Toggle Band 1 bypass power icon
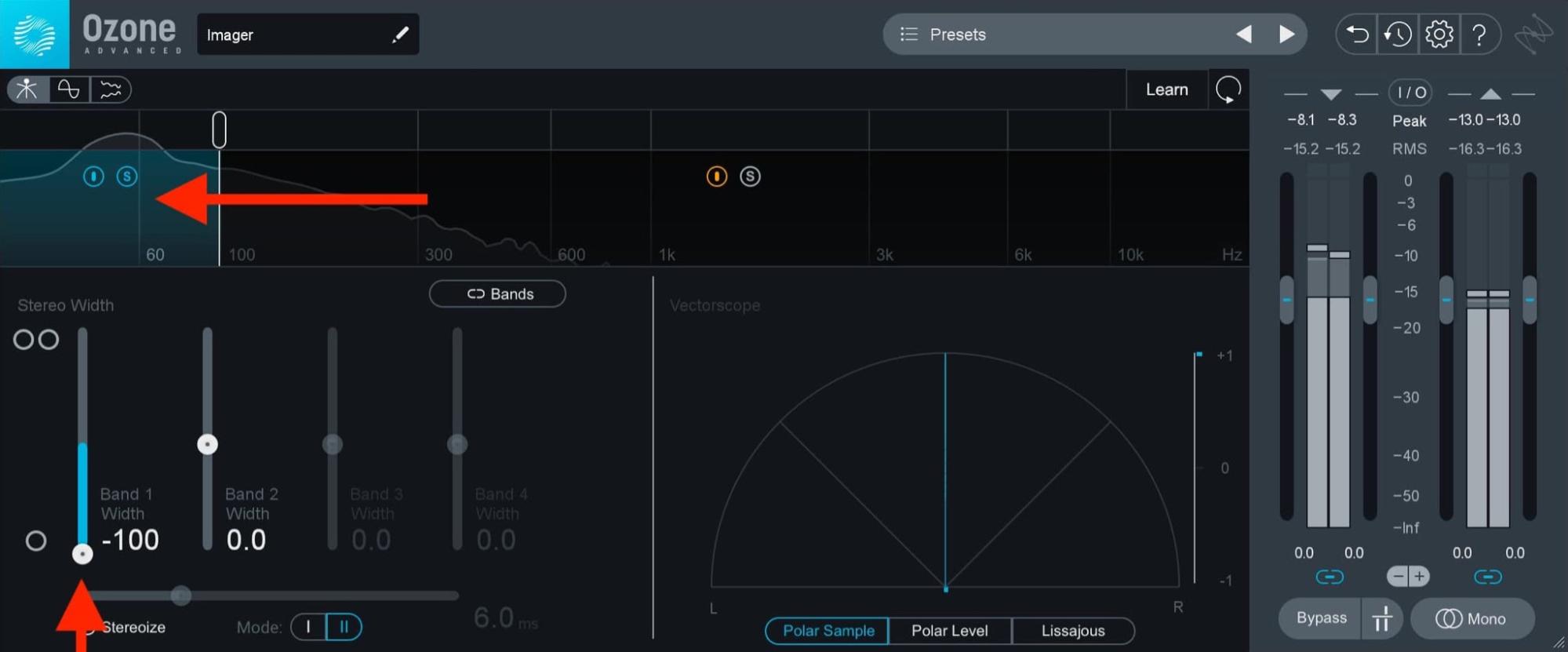The image size is (1568, 652). click(x=93, y=177)
